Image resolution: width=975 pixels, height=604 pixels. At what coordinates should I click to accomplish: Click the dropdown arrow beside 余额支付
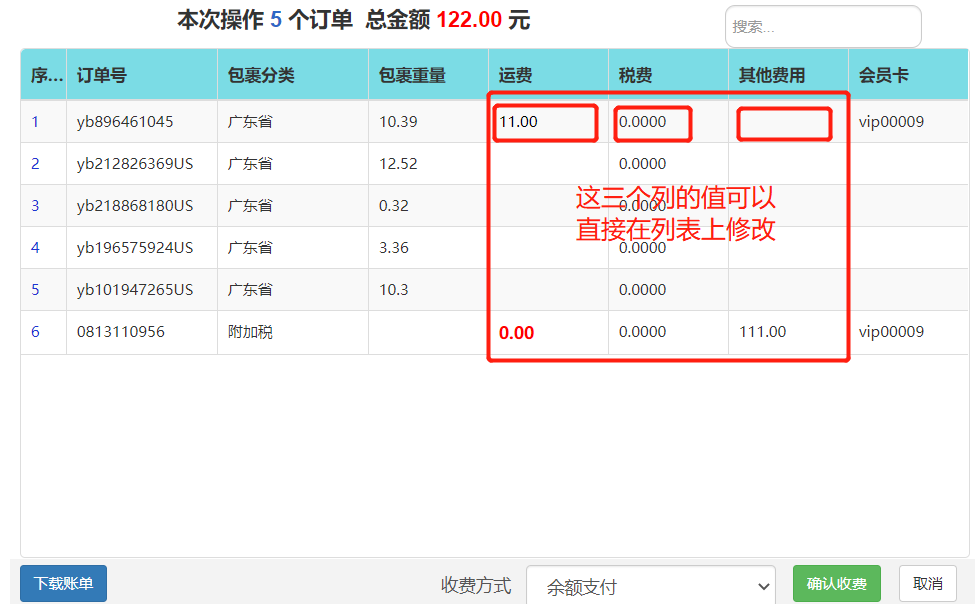coord(764,586)
